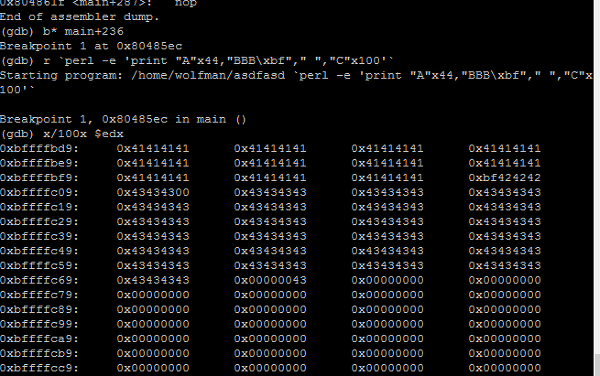Click the wrapped "100'`" continuation line
This screenshot has height=376, width=600.
coord(17,90)
